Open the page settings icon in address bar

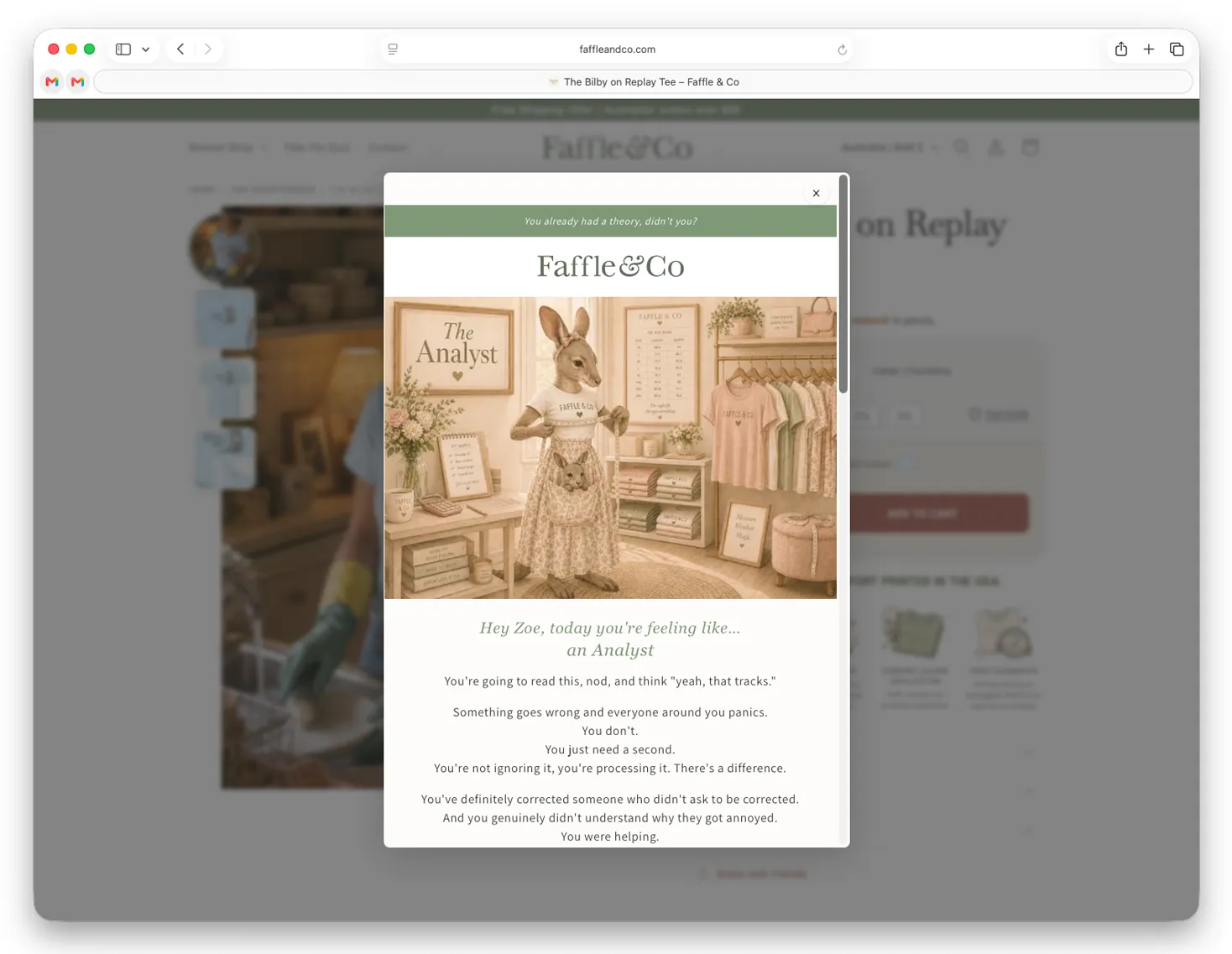(x=393, y=50)
